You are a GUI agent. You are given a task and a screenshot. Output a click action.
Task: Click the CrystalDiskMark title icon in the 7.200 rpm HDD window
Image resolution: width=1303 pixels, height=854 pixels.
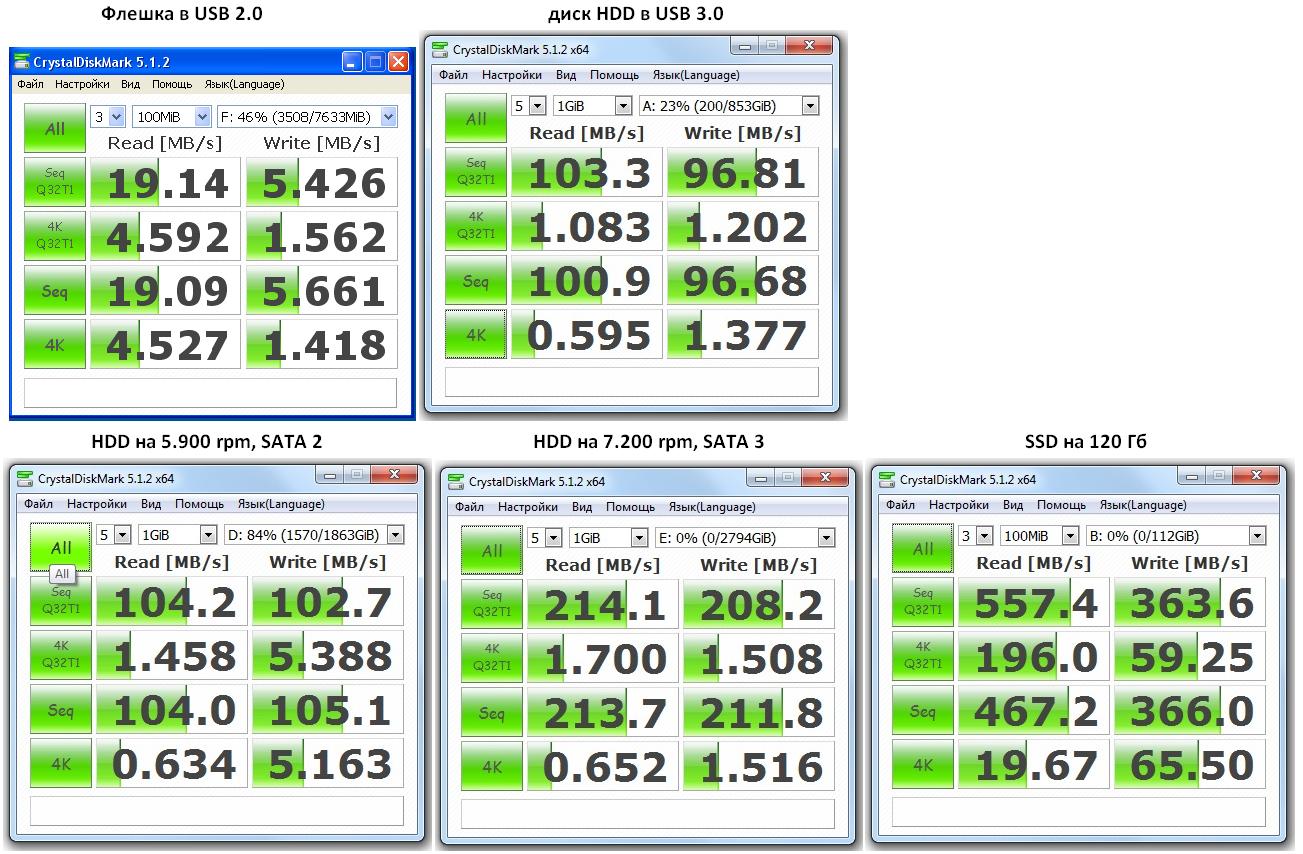[x=456, y=481]
